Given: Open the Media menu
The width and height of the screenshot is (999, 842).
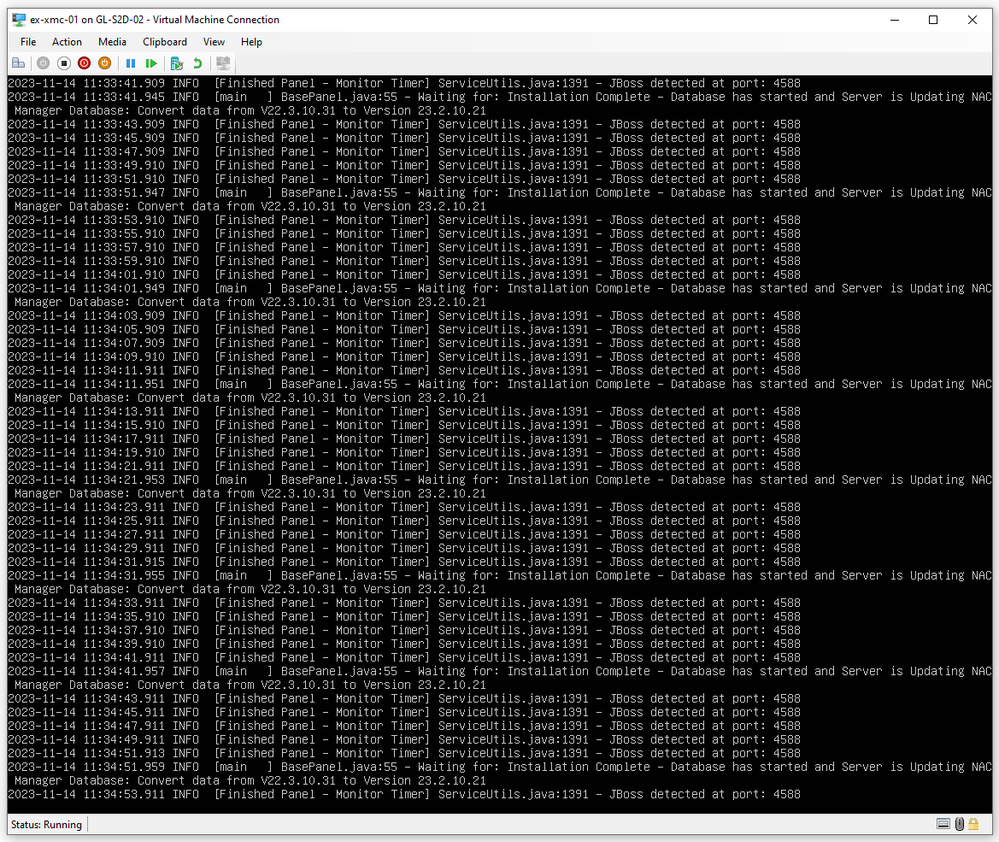Looking at the screenshot, I should coord(112,42).
